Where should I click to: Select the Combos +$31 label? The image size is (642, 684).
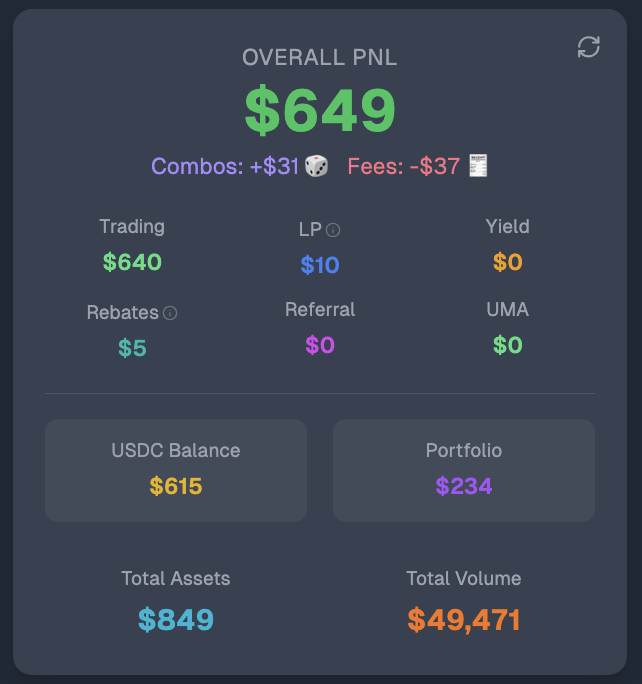coord(225,166)
